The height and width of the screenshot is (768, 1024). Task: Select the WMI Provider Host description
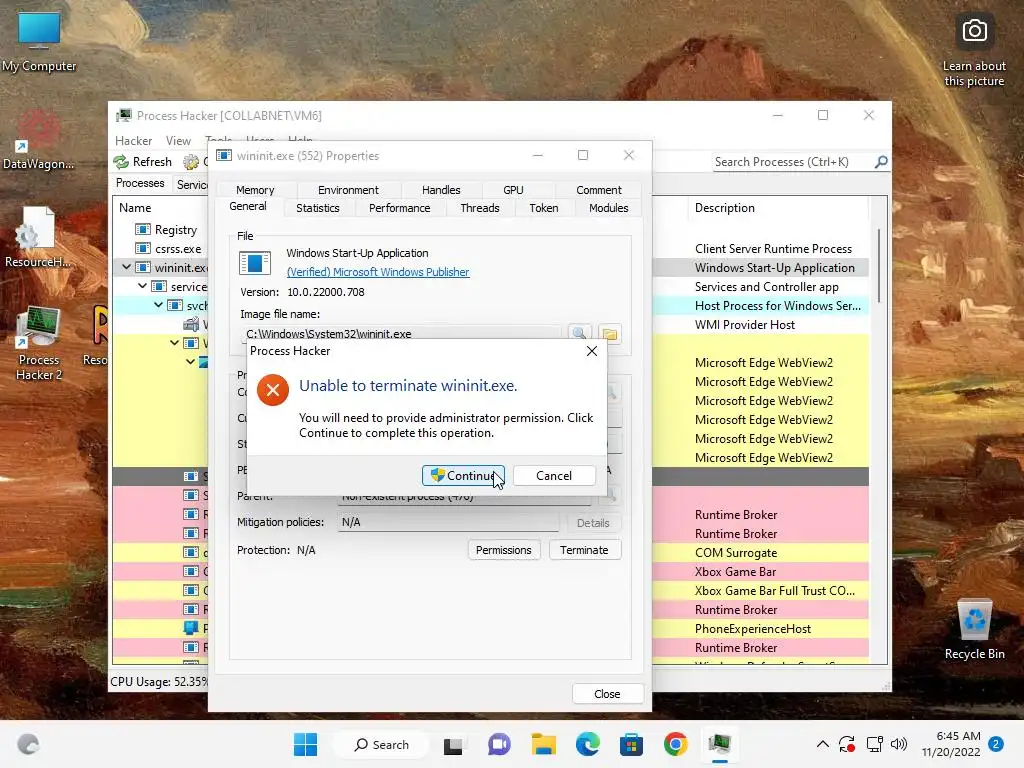pyautogui.click(x=744, y=325)
